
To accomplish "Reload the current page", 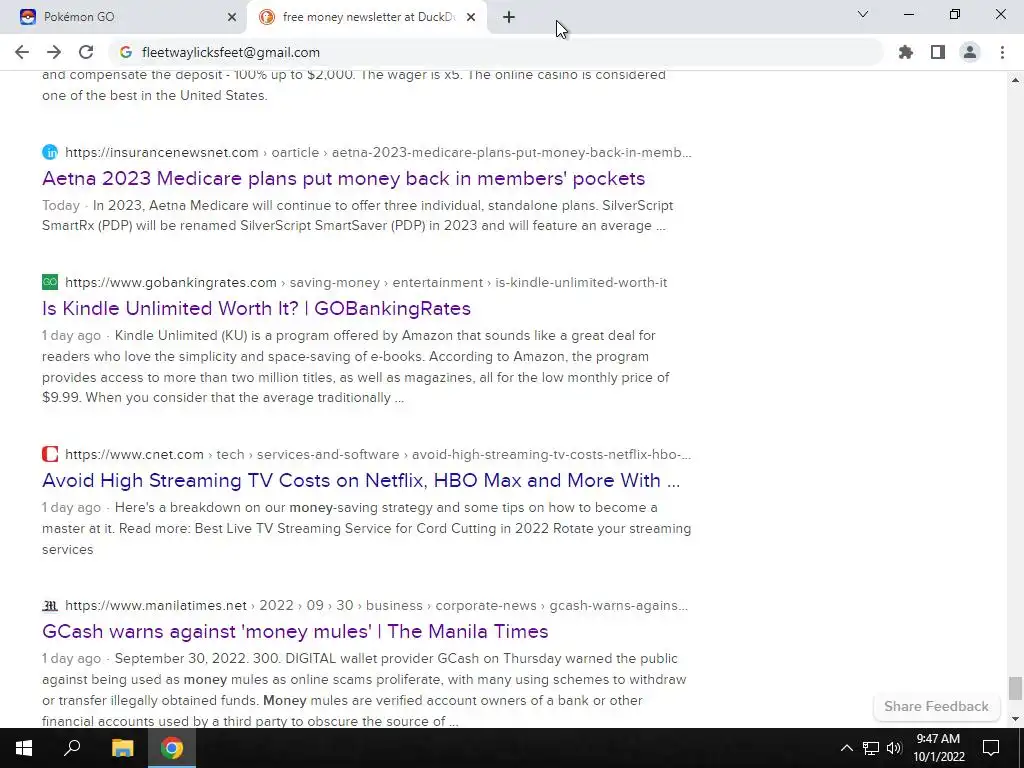I will click(x=86, y=52).
